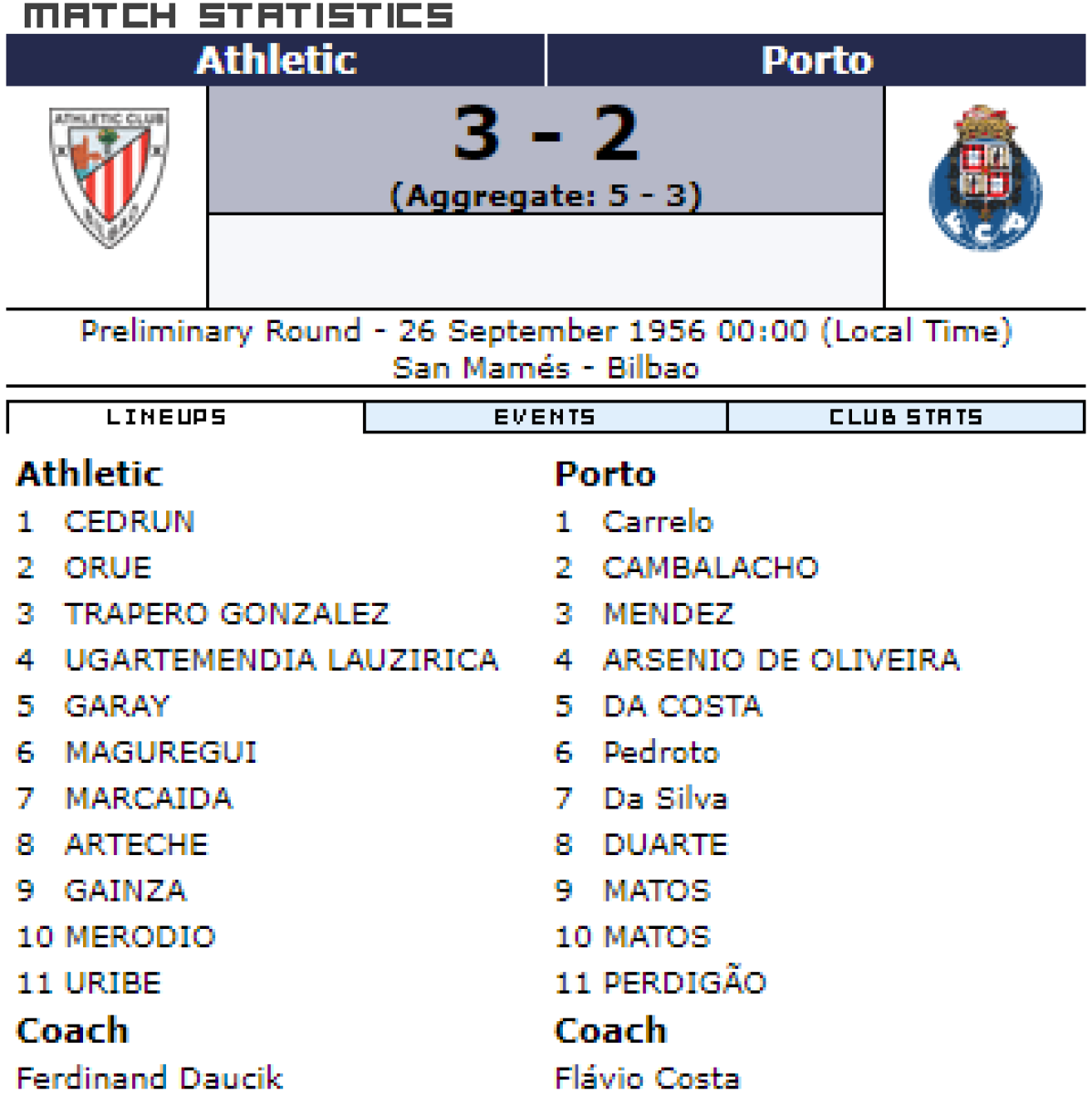This screenshot has height=1095, width=1092.
Task: Click the FC Porto crest logo
Action: (x=985, y=179)
